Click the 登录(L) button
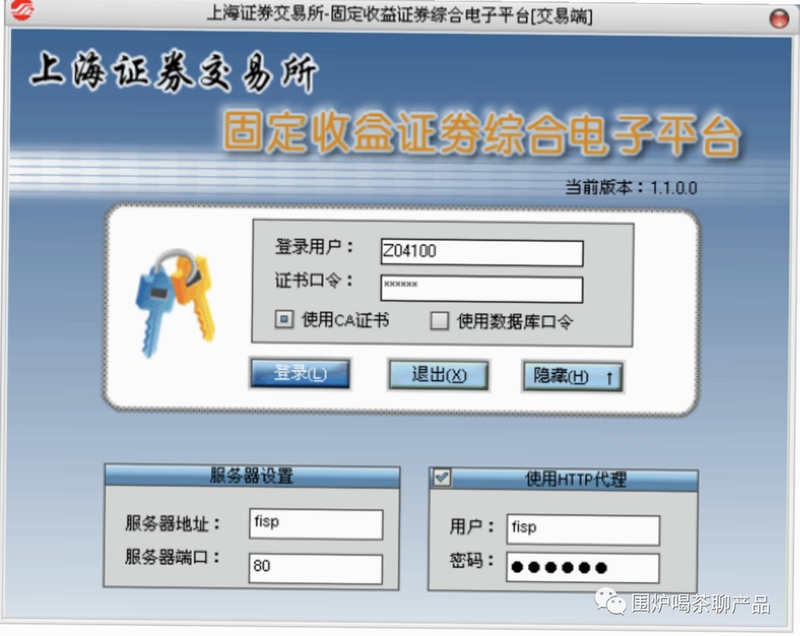The image size is (800, 636). (x=300, y=373)
